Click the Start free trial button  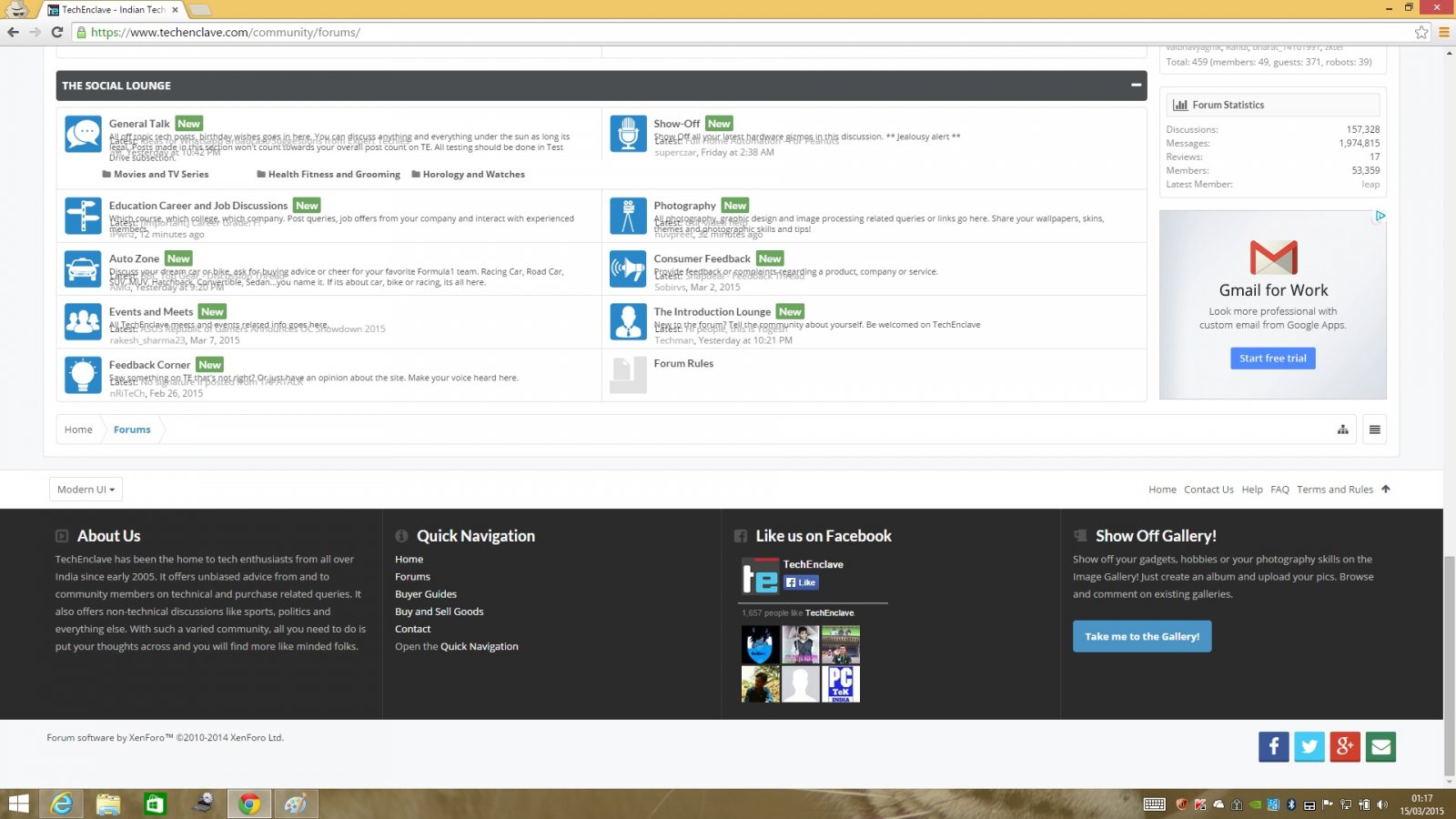(1273, 358)
